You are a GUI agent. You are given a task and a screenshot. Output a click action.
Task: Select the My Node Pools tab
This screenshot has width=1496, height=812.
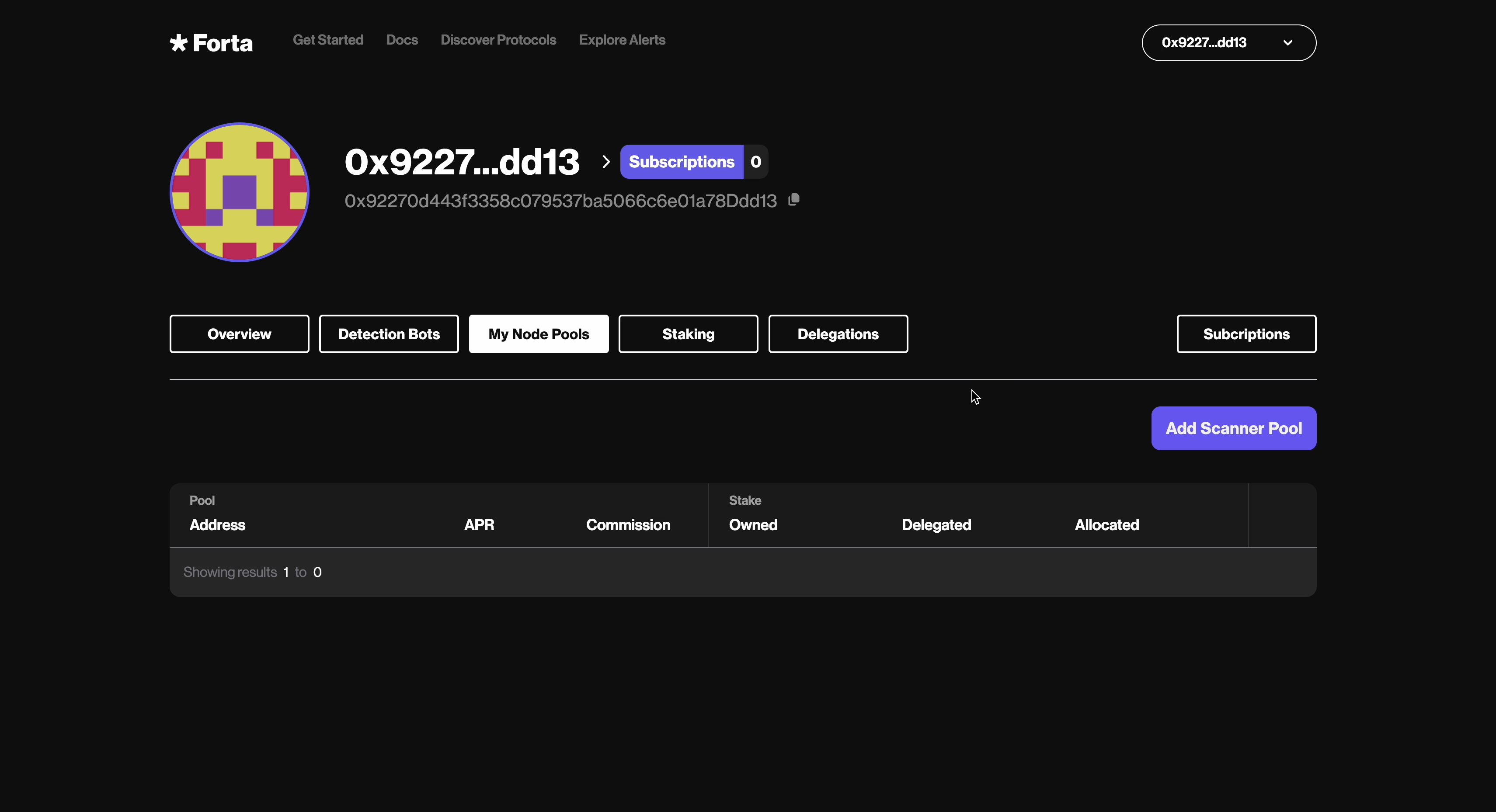(539, 334)
